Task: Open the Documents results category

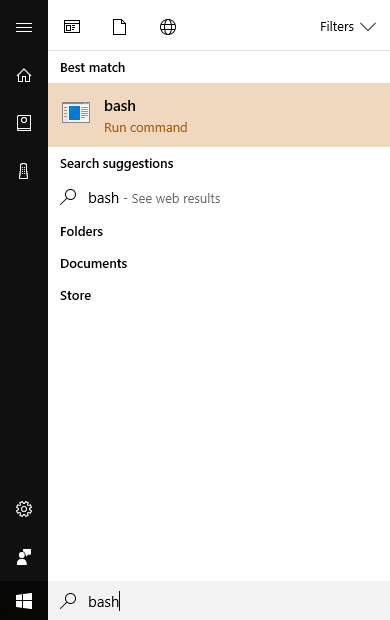Action: pos(94,263)
